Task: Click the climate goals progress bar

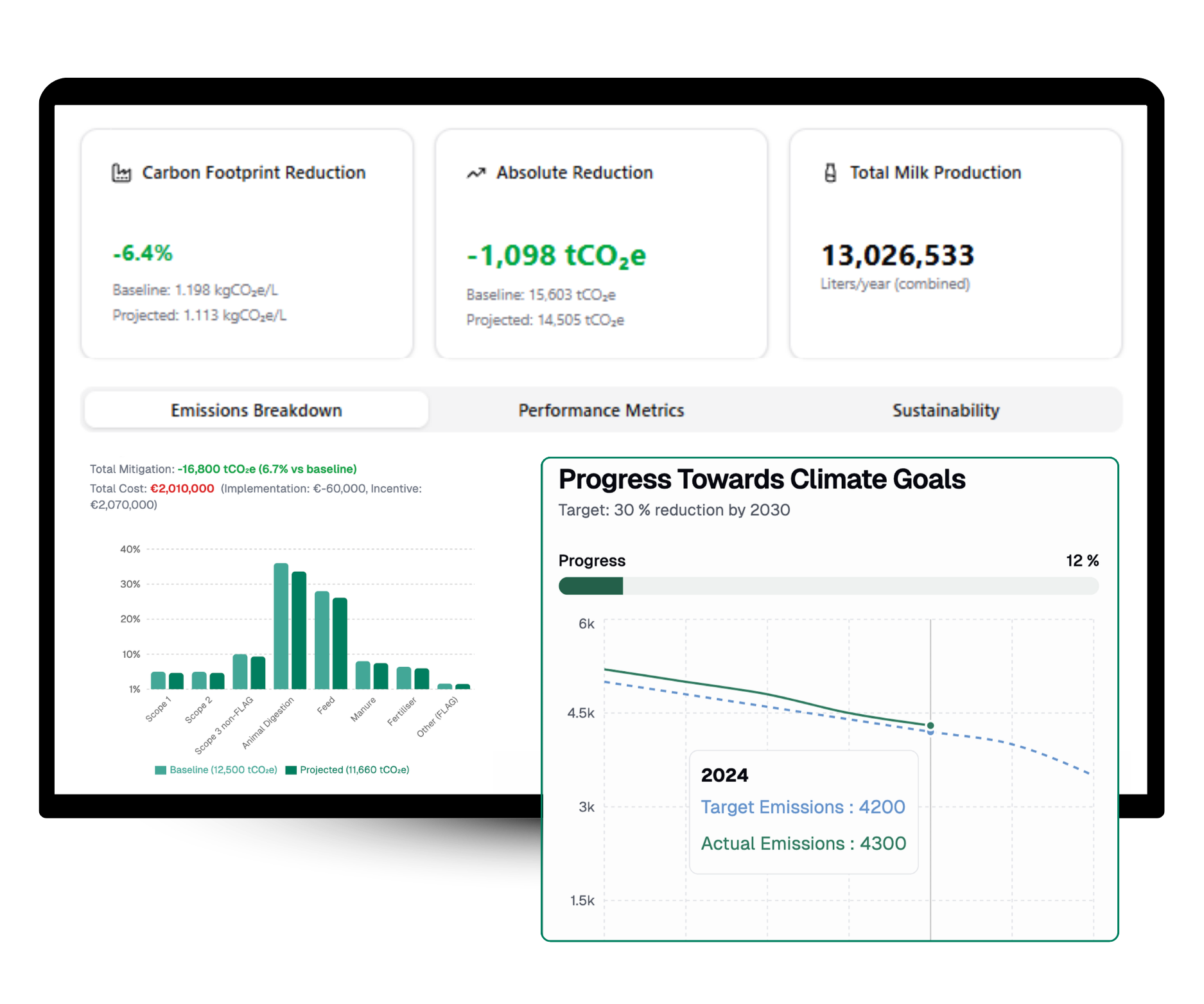Action: (828, 586)
